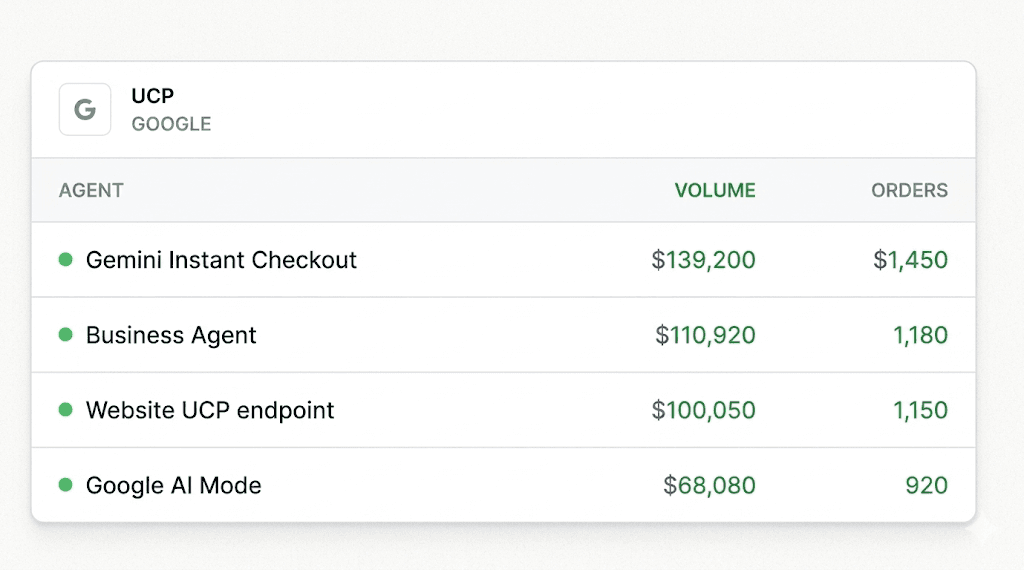Open the Gemini Instant Checkout row
The width and height of the screenshot is (1024, 570).
(x=504, y=260)
